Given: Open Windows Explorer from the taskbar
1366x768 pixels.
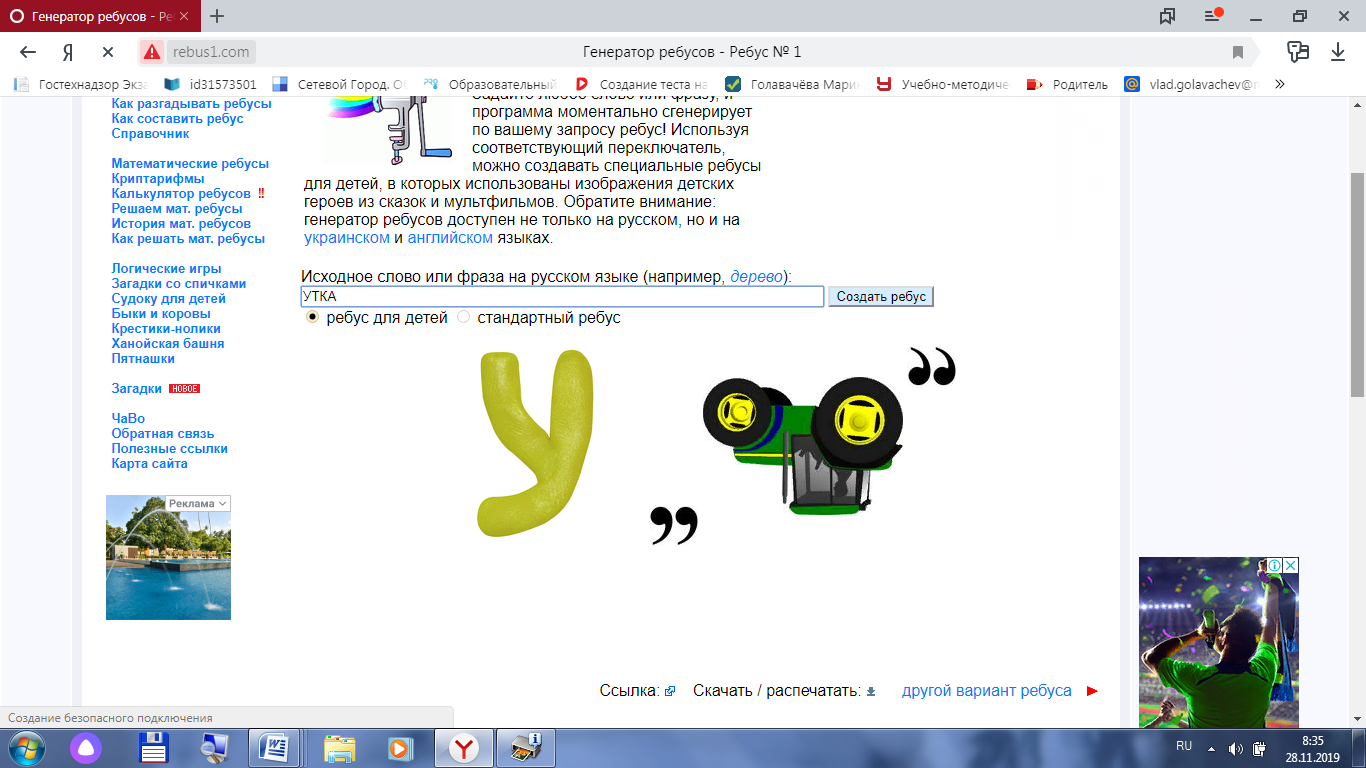Looking at the screenshot, I should (x=340, y=748).
